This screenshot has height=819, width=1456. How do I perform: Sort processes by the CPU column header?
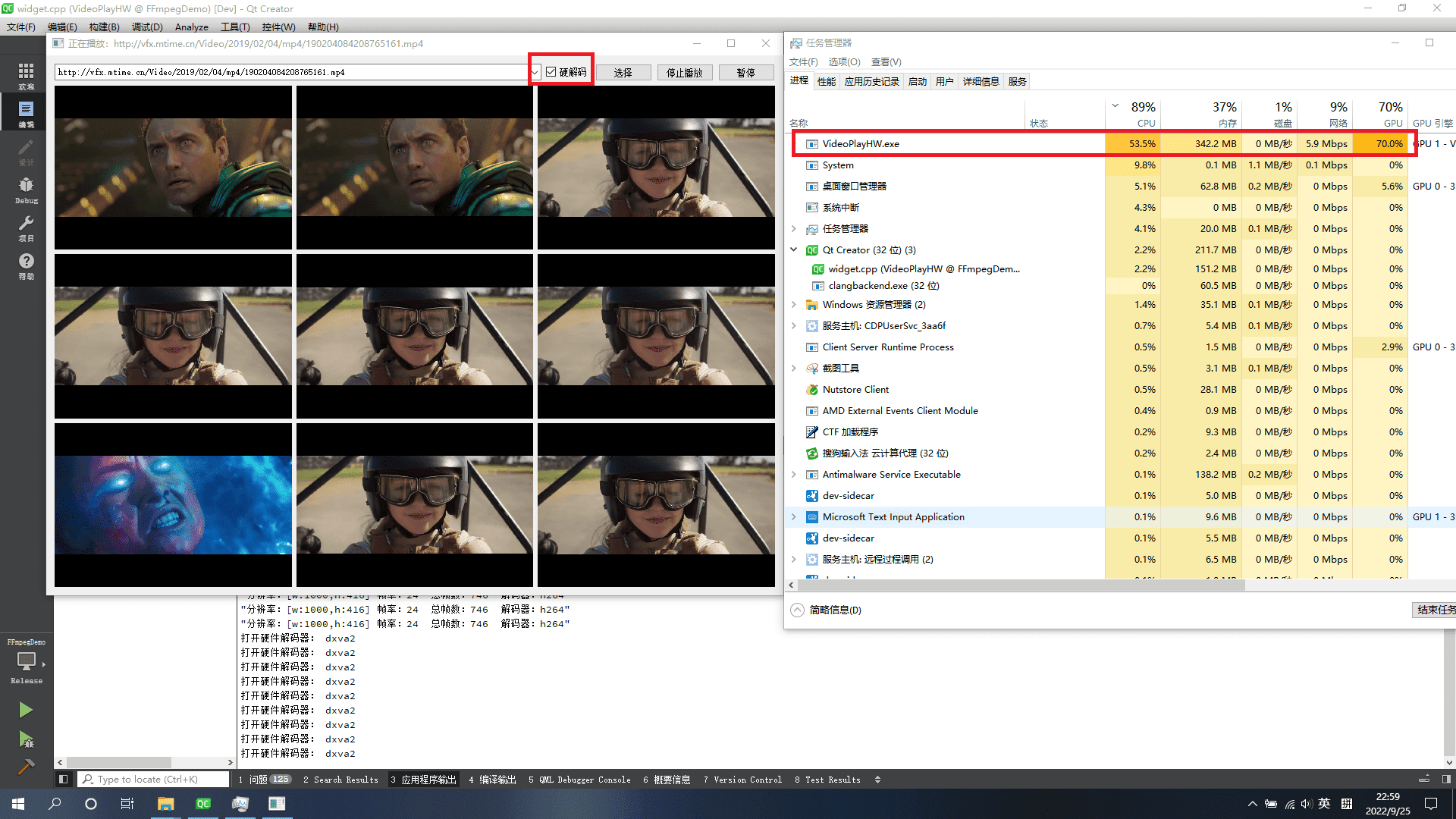1132,114
